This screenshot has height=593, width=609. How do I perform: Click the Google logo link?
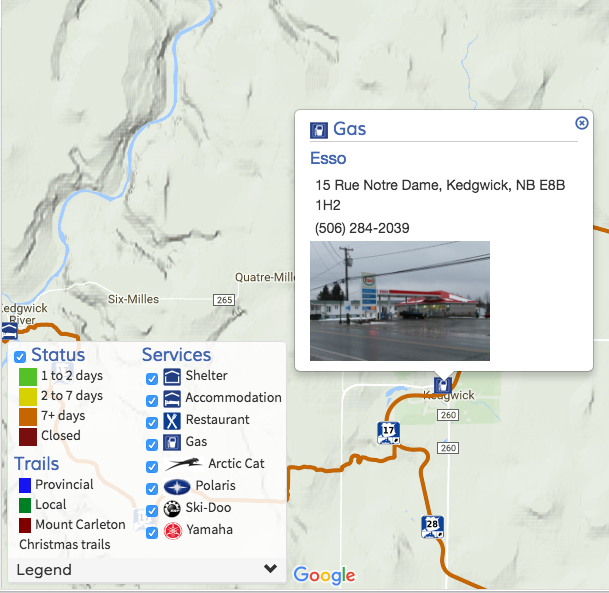[324, 576]
